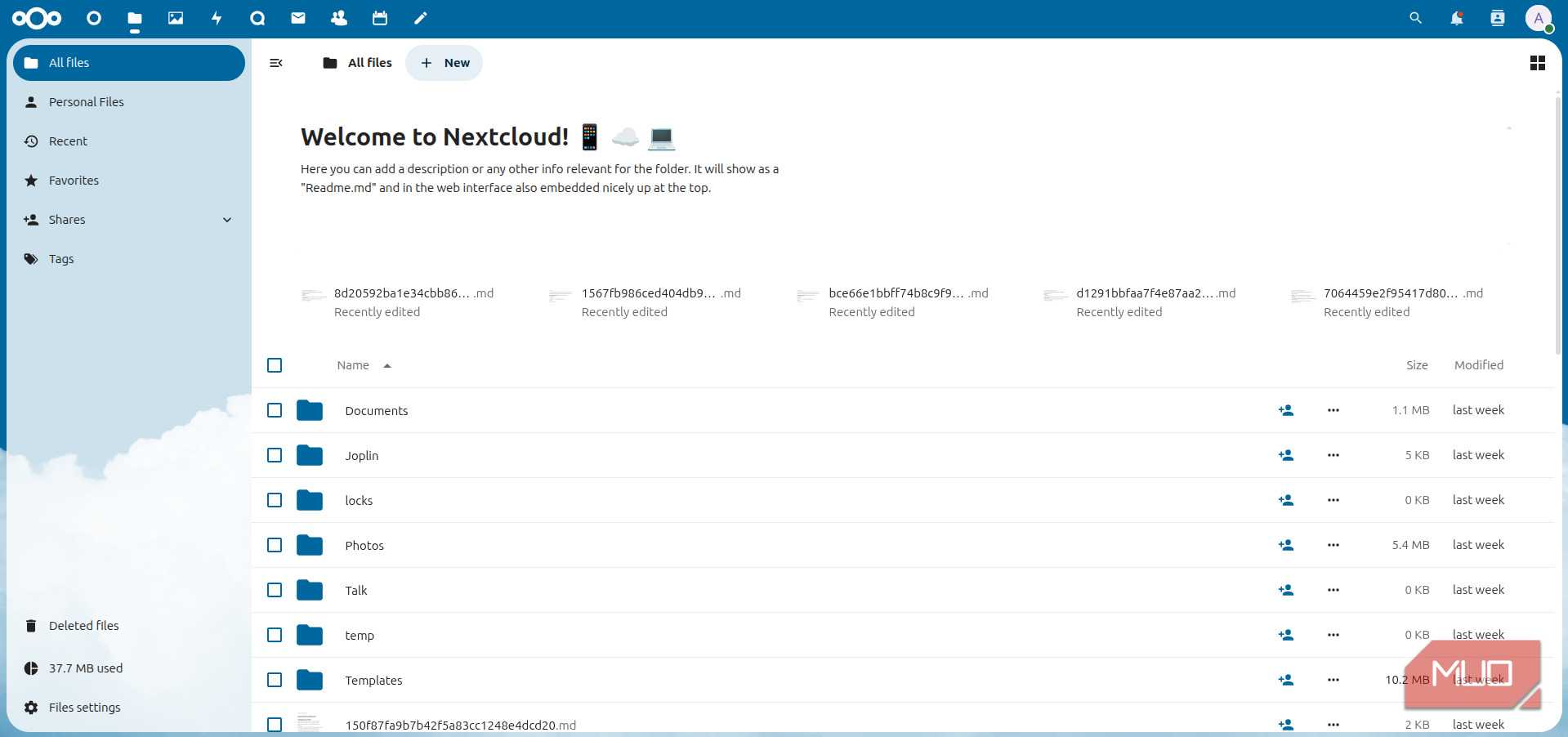Open the Contacts app icon

pyautogui.click(x=339, y=18)
